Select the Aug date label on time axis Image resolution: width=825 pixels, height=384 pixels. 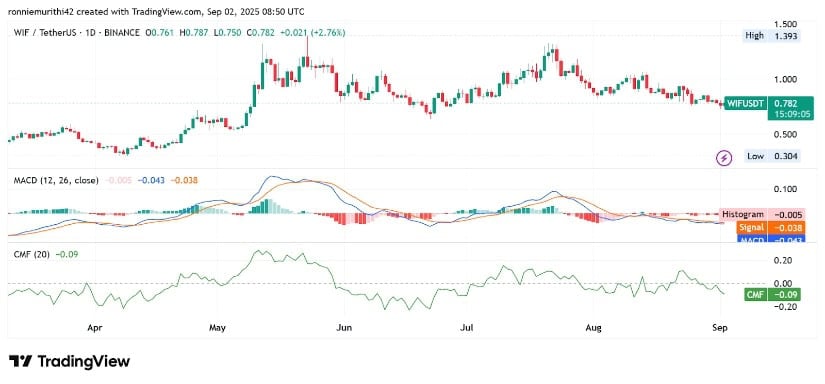[593, 328]
